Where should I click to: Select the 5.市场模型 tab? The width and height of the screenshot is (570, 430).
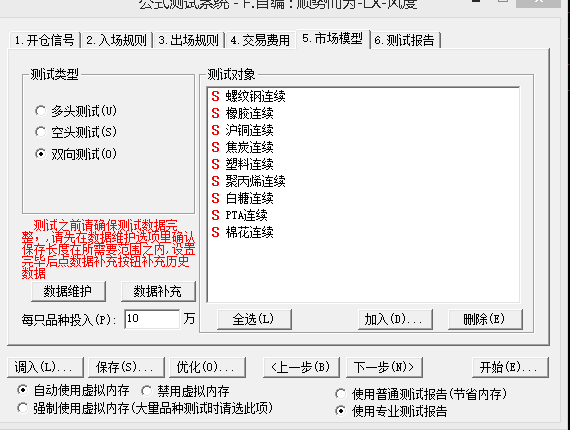333,39
